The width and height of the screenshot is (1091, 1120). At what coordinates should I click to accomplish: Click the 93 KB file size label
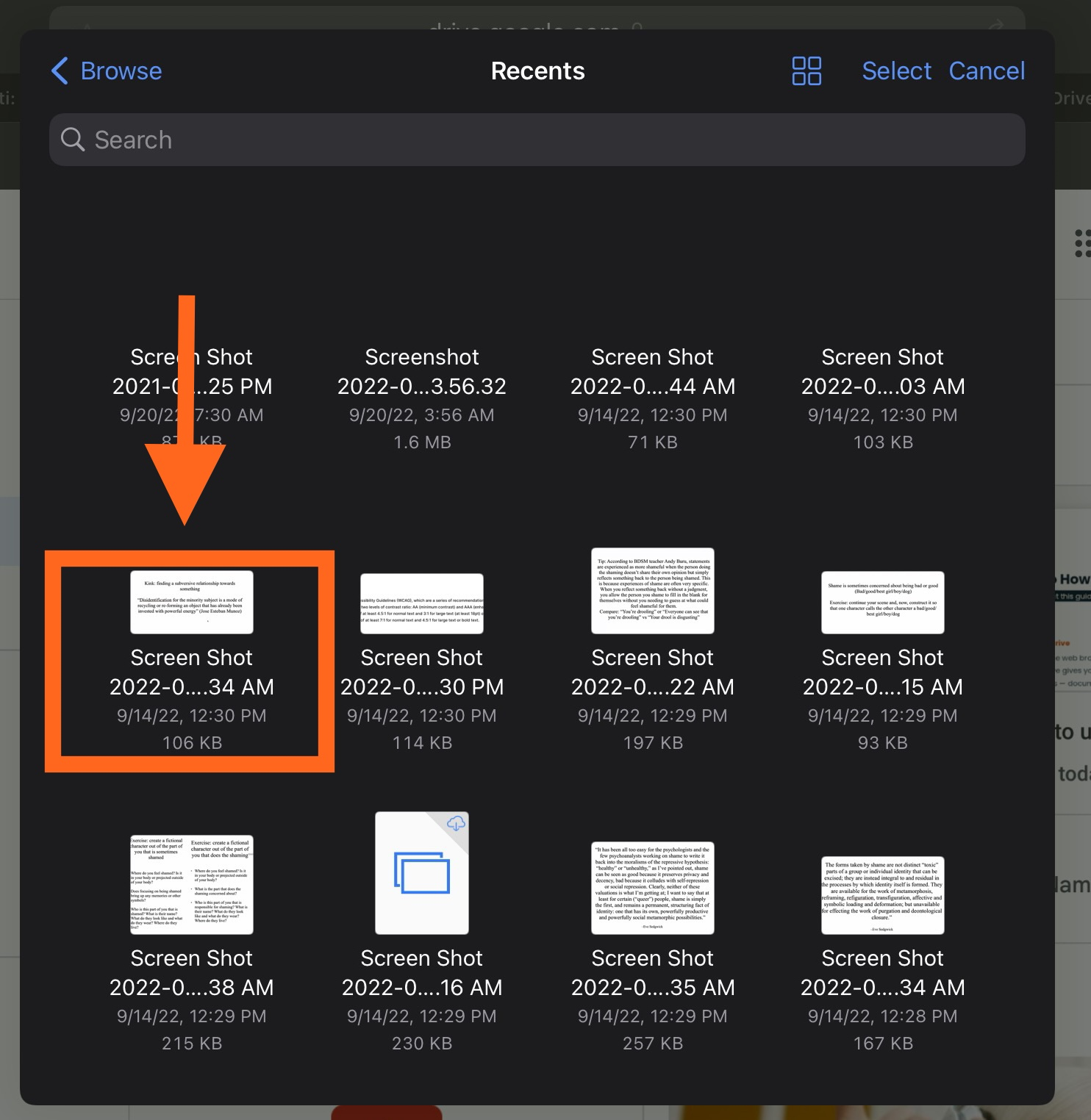tap(883, 743)
